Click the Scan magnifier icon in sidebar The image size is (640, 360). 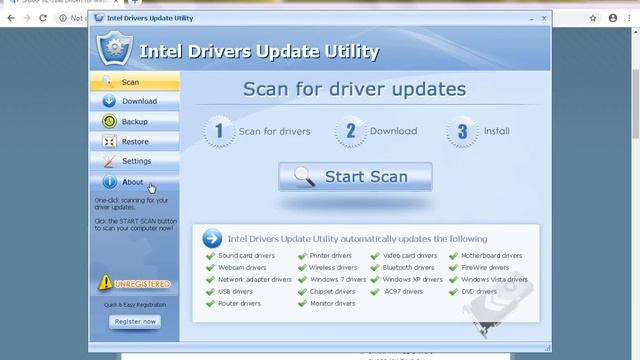point(108,82)
